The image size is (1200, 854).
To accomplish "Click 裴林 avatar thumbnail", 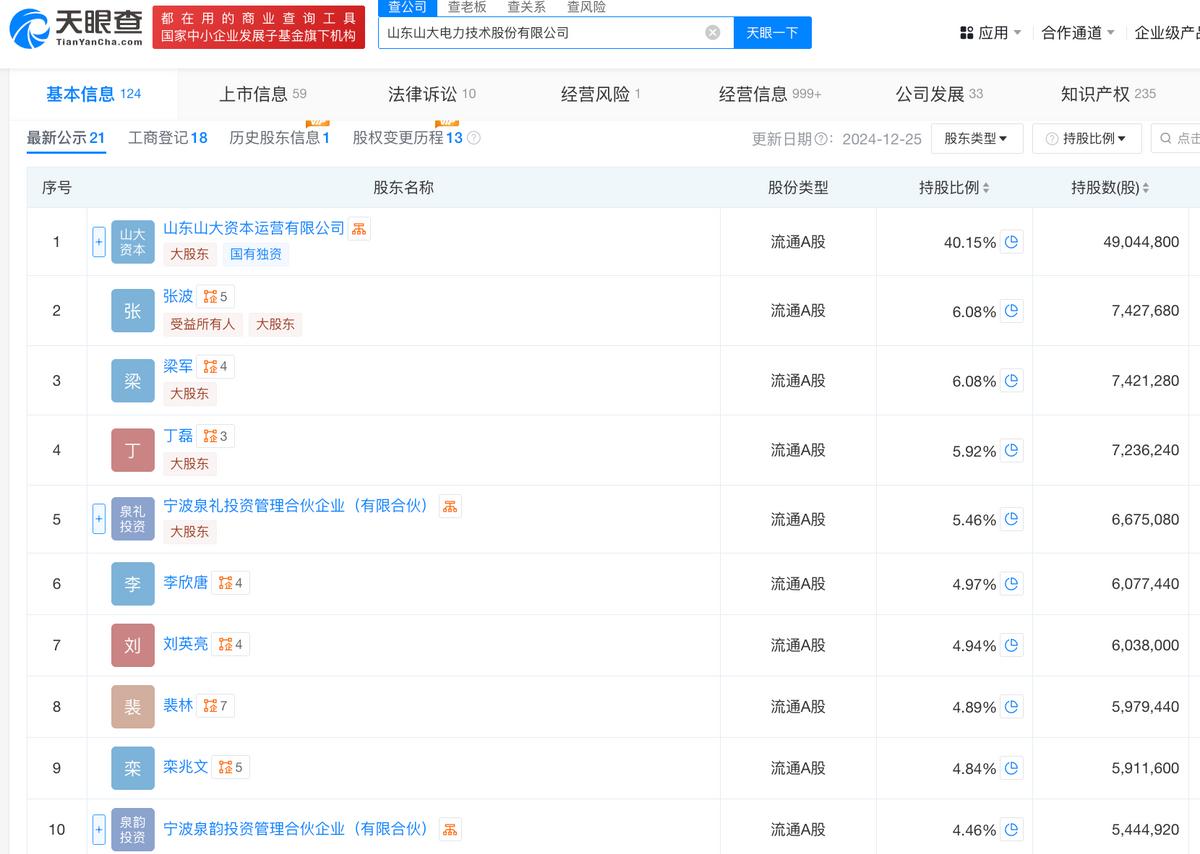I will pos(133,707).
